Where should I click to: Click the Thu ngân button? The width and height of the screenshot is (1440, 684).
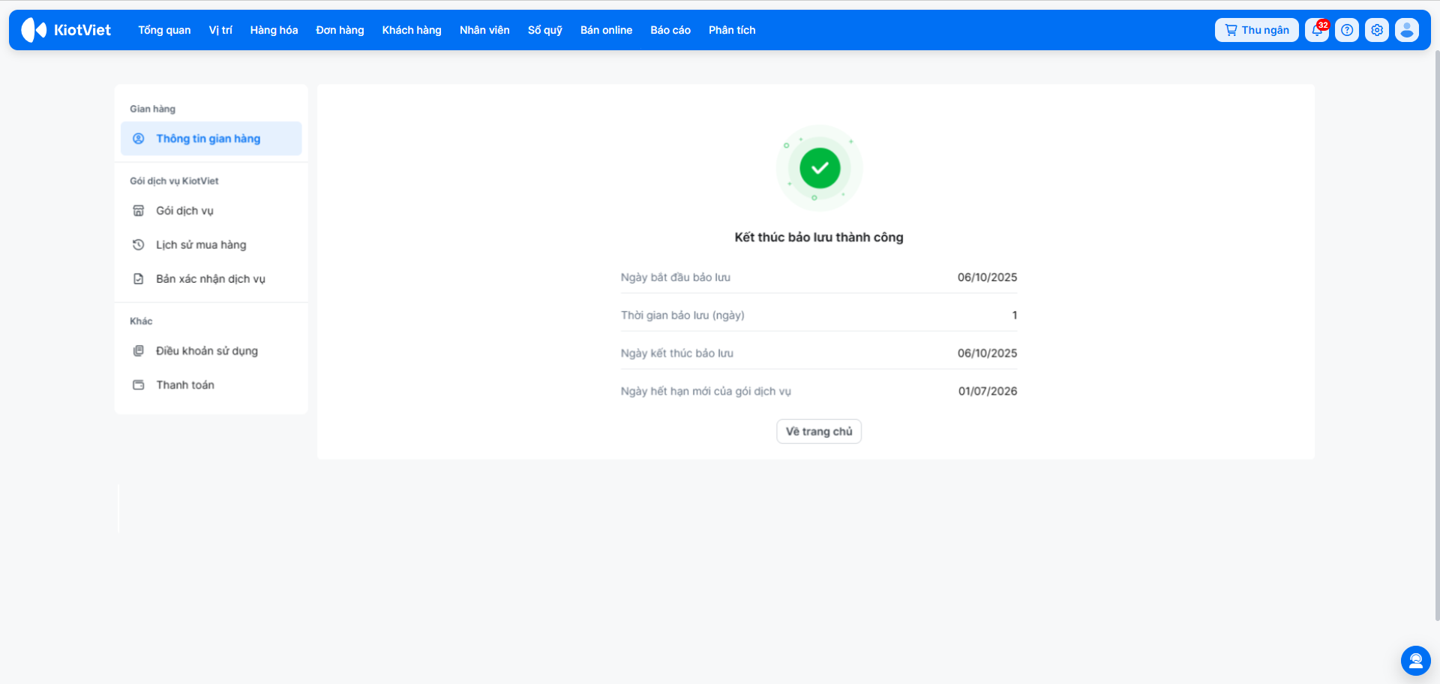pos(1257,30)
